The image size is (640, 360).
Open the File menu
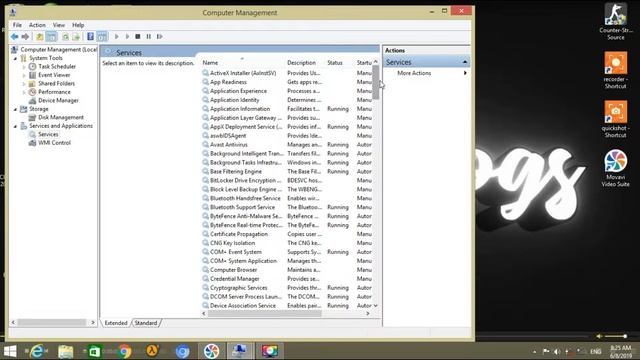pos(17,25)
